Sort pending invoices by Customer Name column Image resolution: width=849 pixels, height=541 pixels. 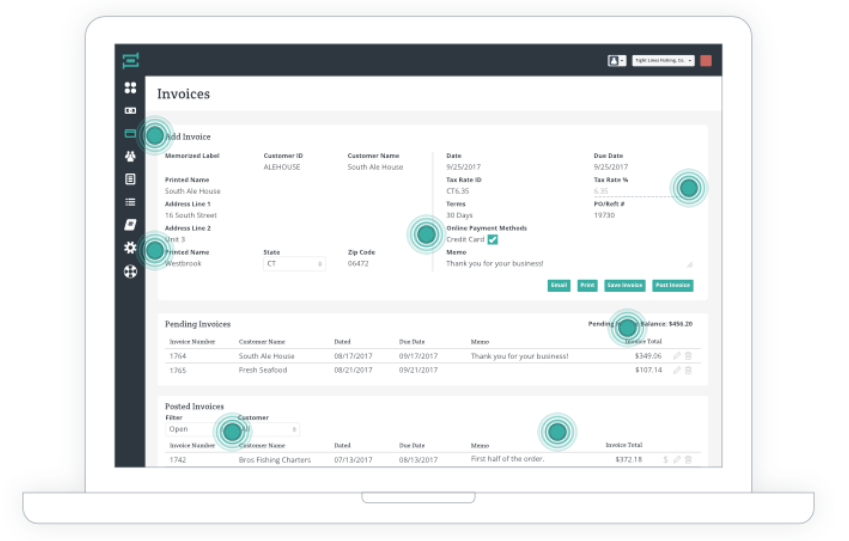tap(261, 342)
